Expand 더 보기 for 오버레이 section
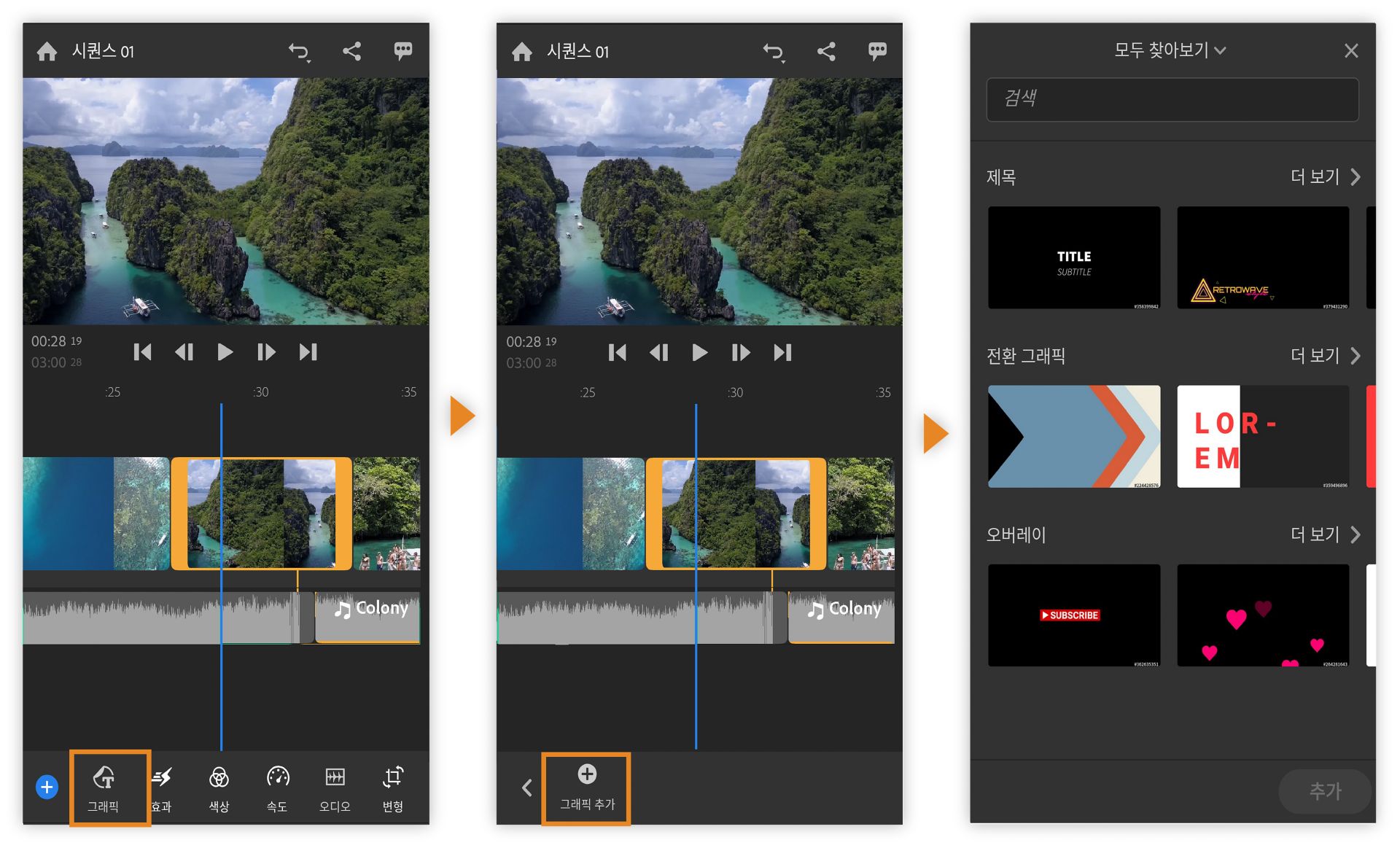The height and width of the screenshot is (848, 1400). (1324, 534)
